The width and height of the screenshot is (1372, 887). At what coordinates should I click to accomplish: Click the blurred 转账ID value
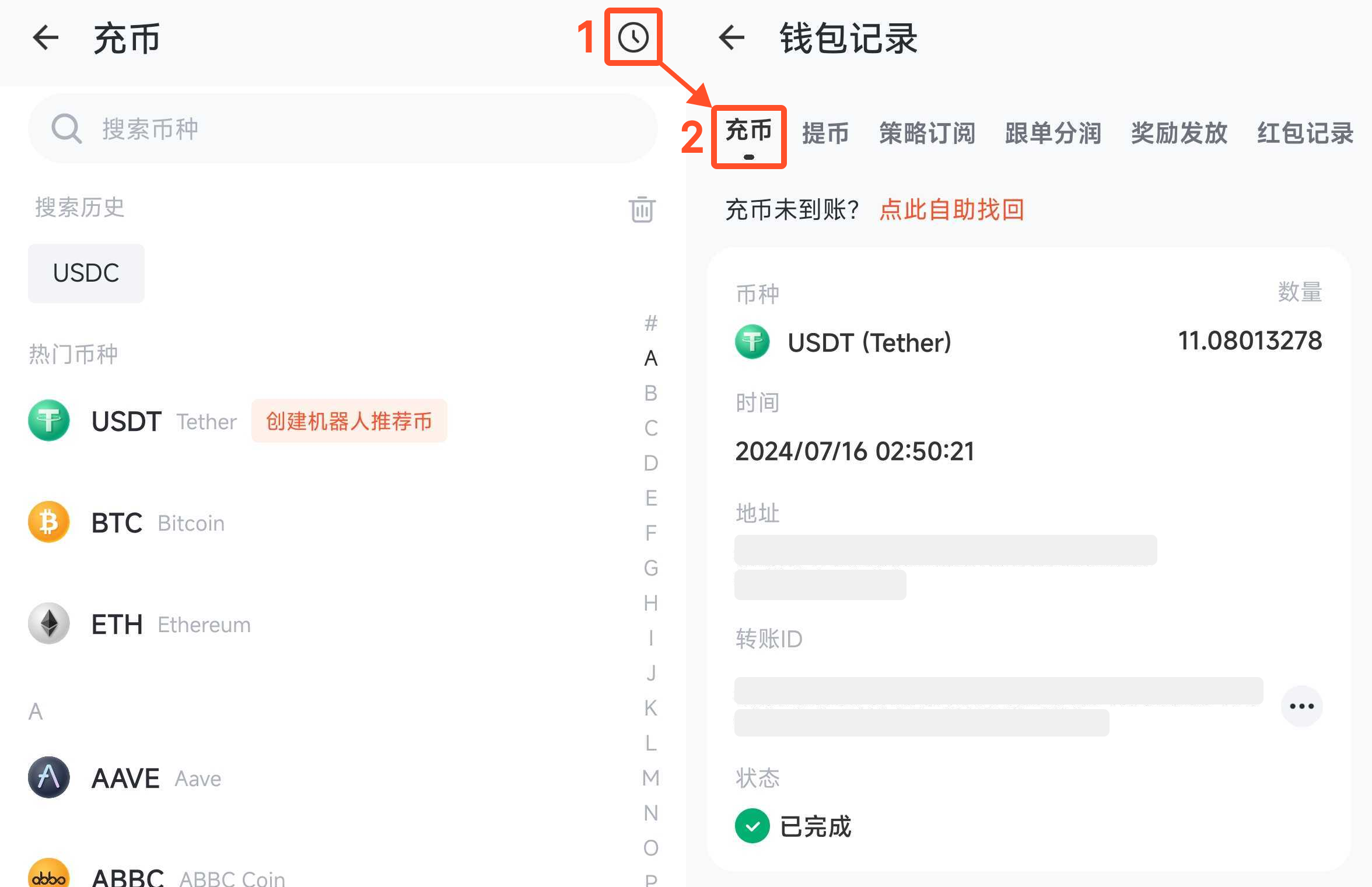[x=999, y=706]
